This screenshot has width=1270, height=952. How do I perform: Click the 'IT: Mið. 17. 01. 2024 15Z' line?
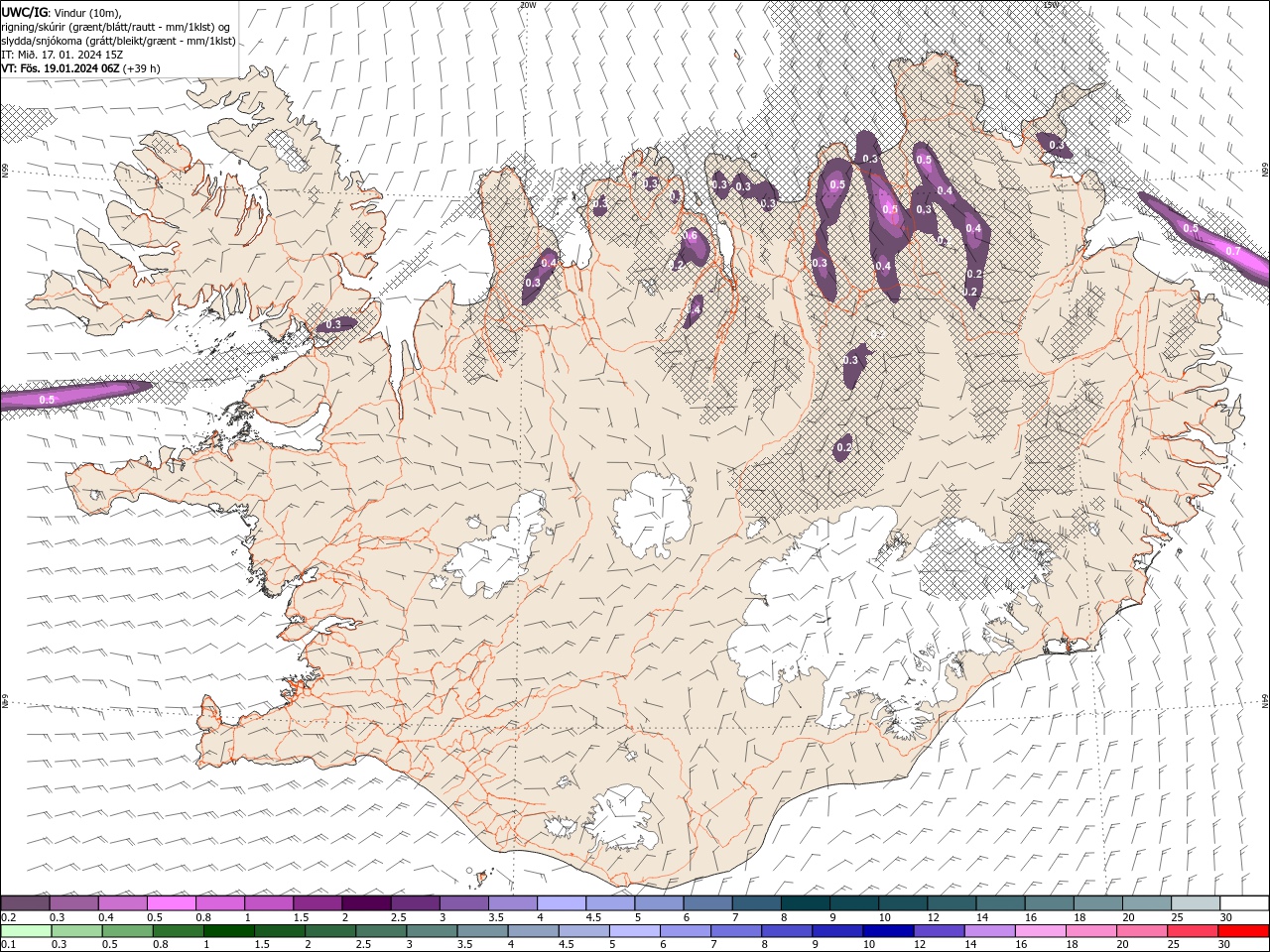63,55
